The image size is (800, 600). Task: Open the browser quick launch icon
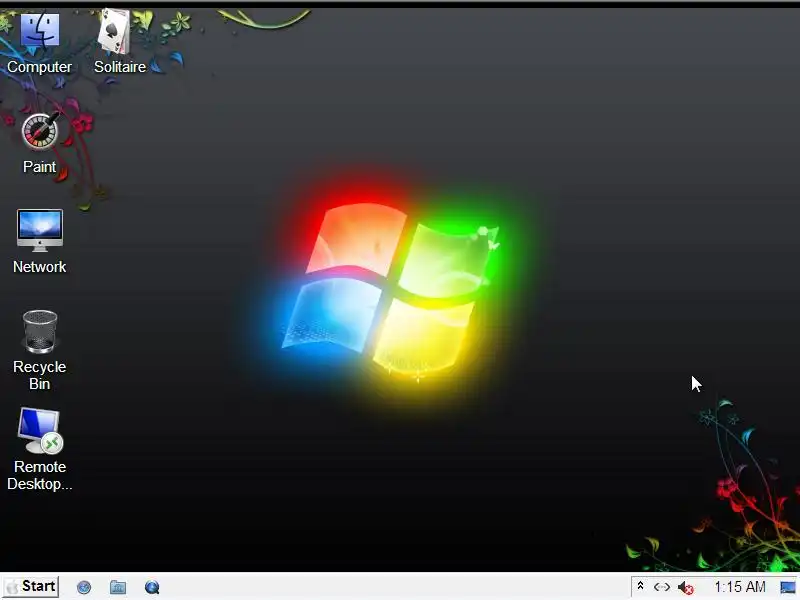(x=84, y=587)
